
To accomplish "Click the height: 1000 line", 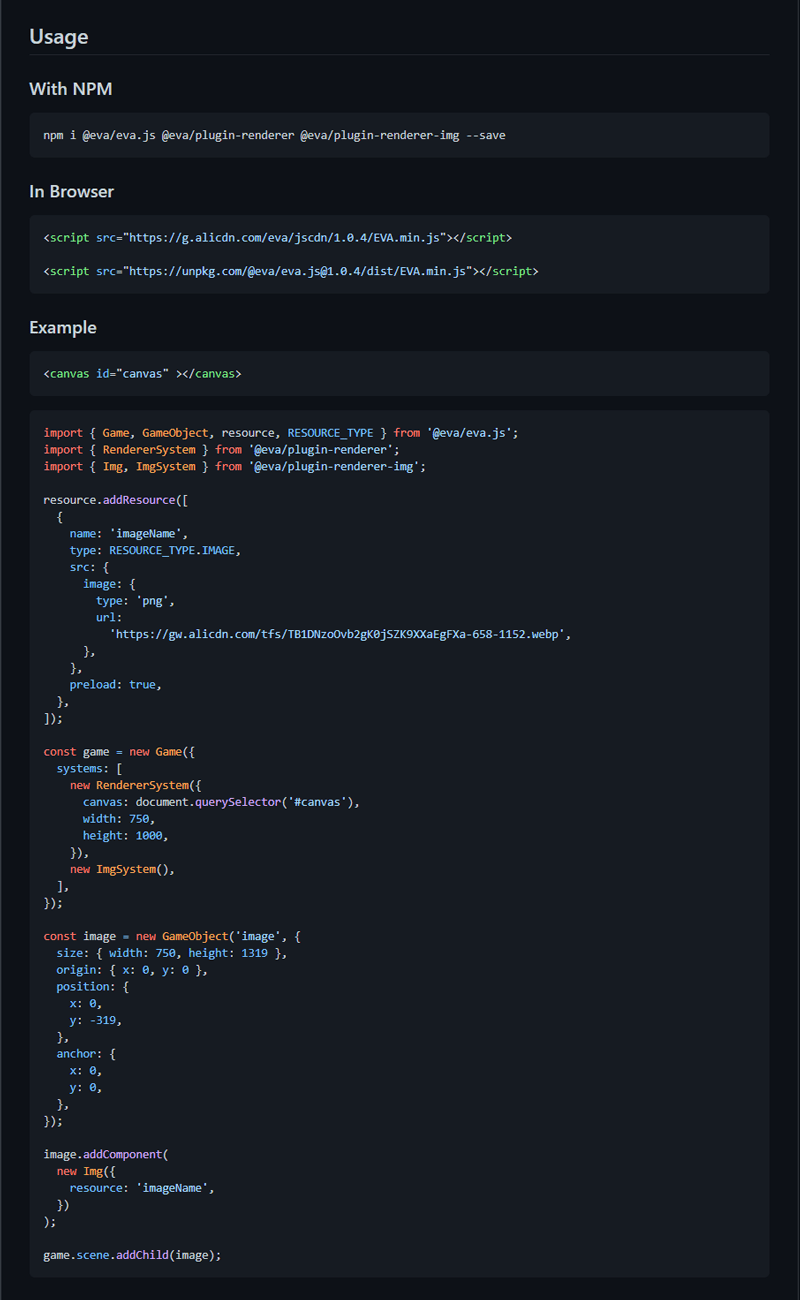I will [125, 836].
